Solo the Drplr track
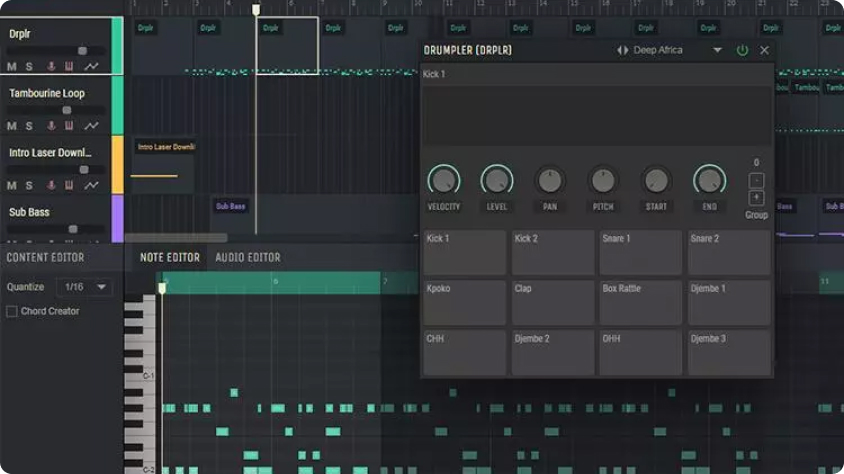This screenshot has height=474, width=844. (29, 67)
